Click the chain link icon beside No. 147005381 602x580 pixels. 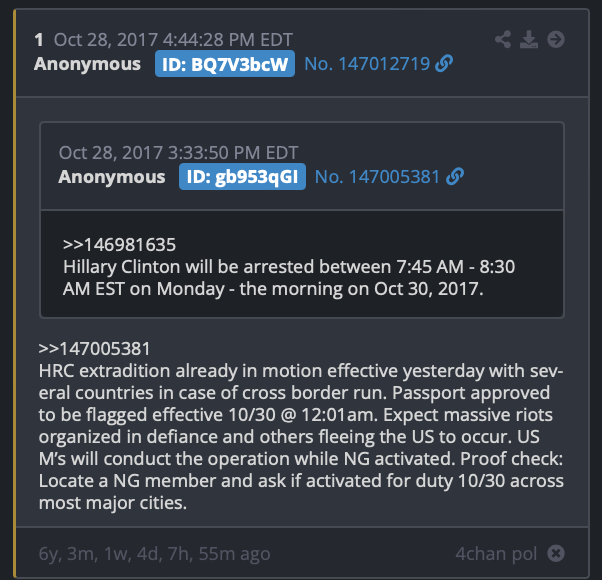pyautogui.click(x=455, y=177)
